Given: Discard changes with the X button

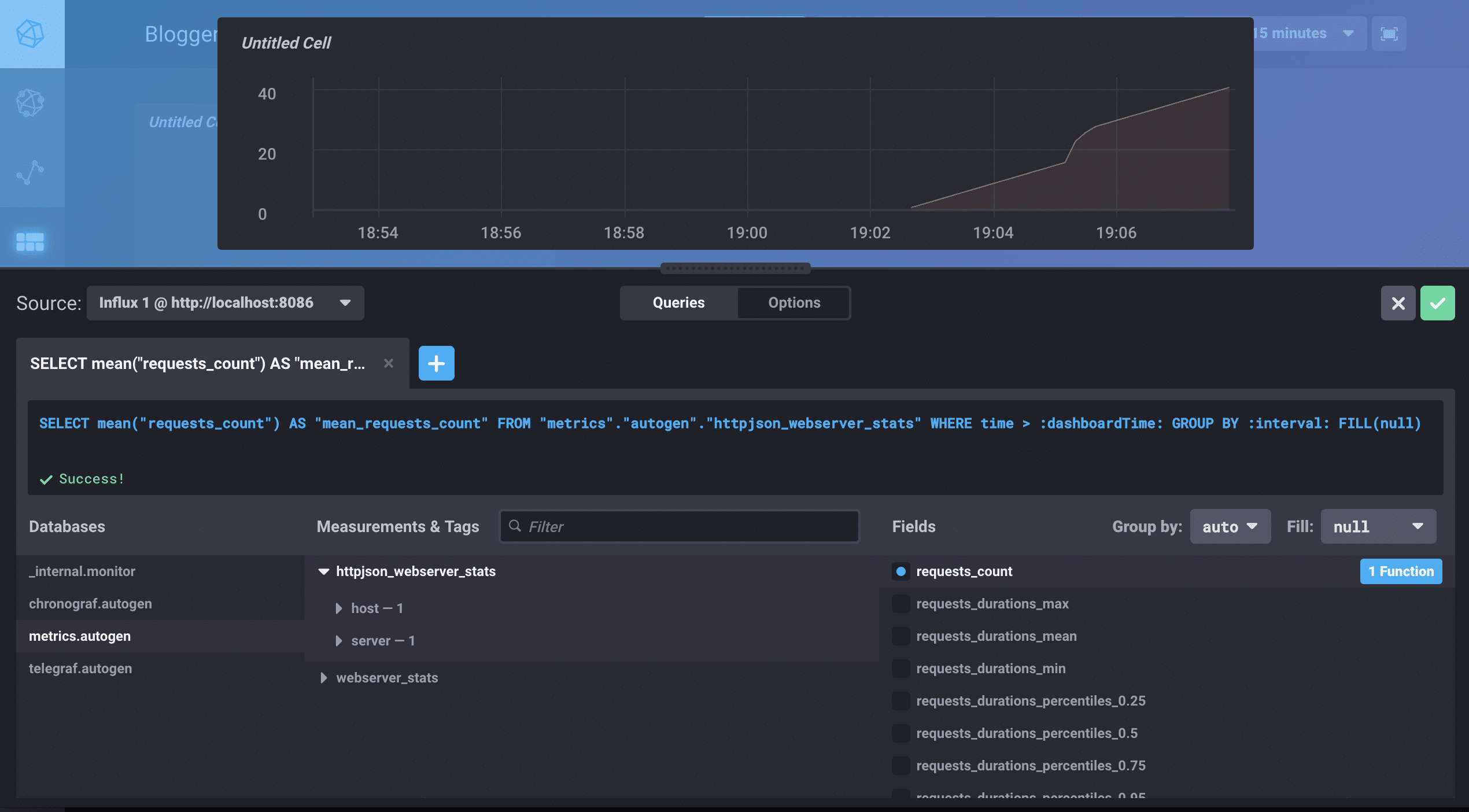Looking at the screenshot, I should (1398, 303).
